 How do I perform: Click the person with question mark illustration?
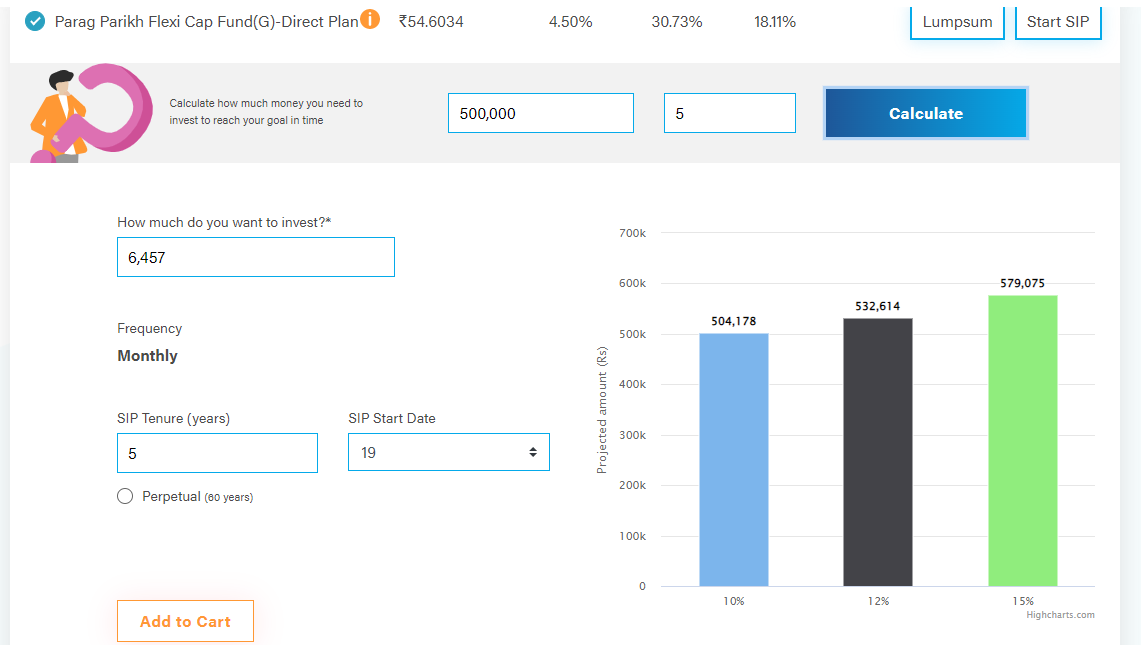point(91,113)
